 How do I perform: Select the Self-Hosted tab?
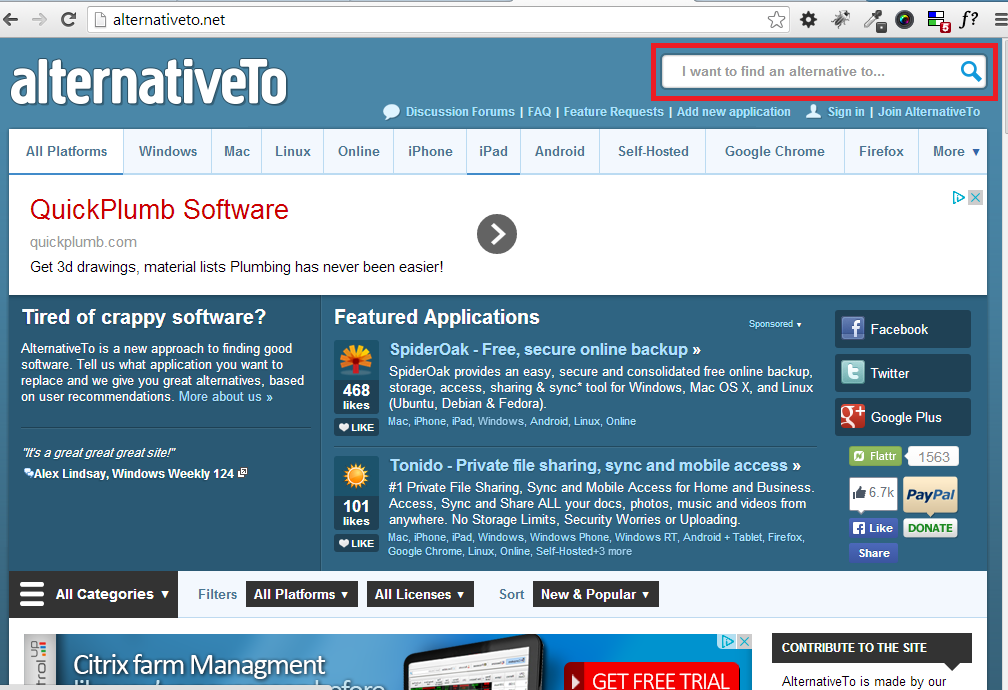pyautogui.click(x=653, y=152)
